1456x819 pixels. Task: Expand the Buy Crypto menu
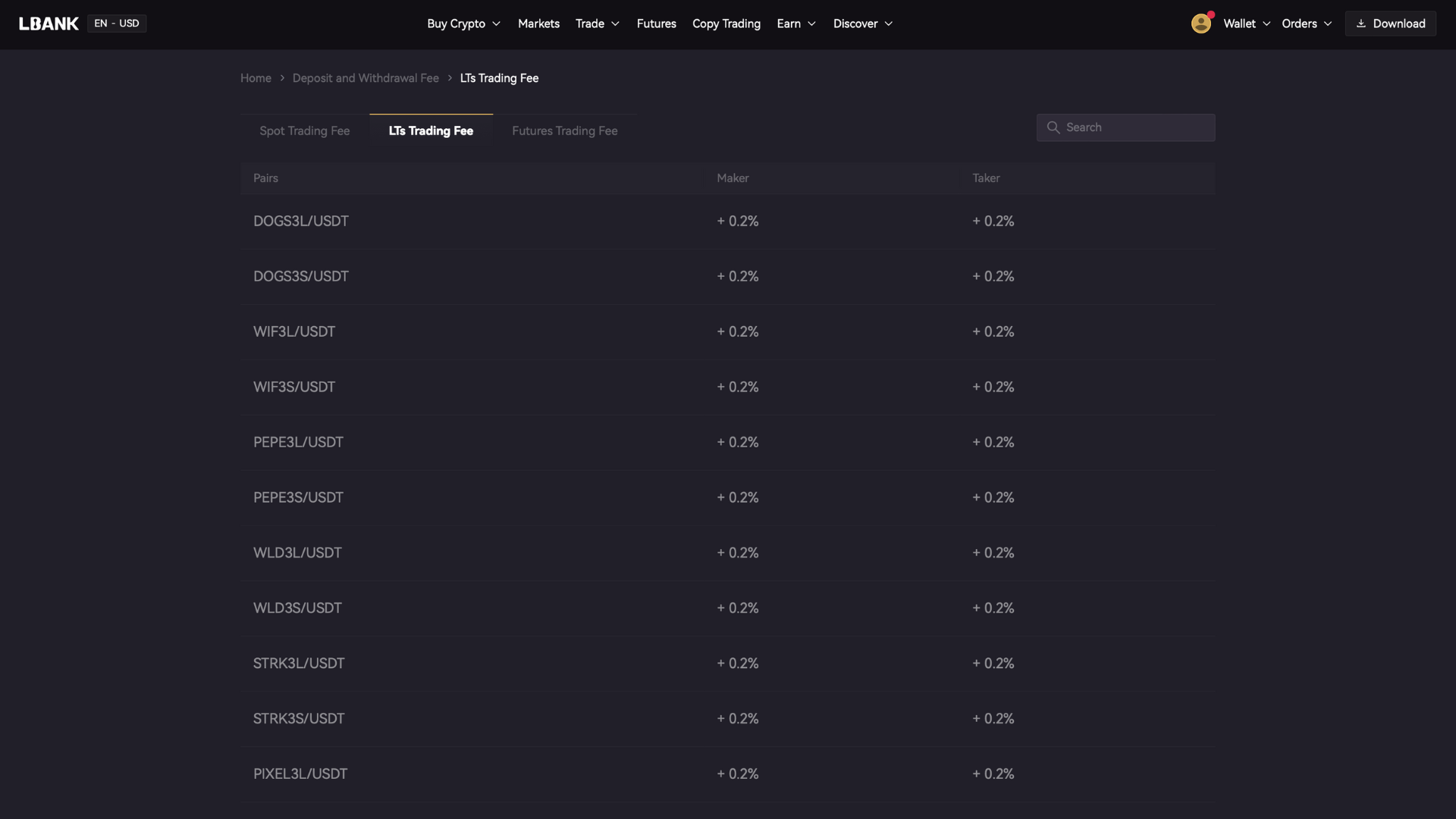(x=463, y=24)
